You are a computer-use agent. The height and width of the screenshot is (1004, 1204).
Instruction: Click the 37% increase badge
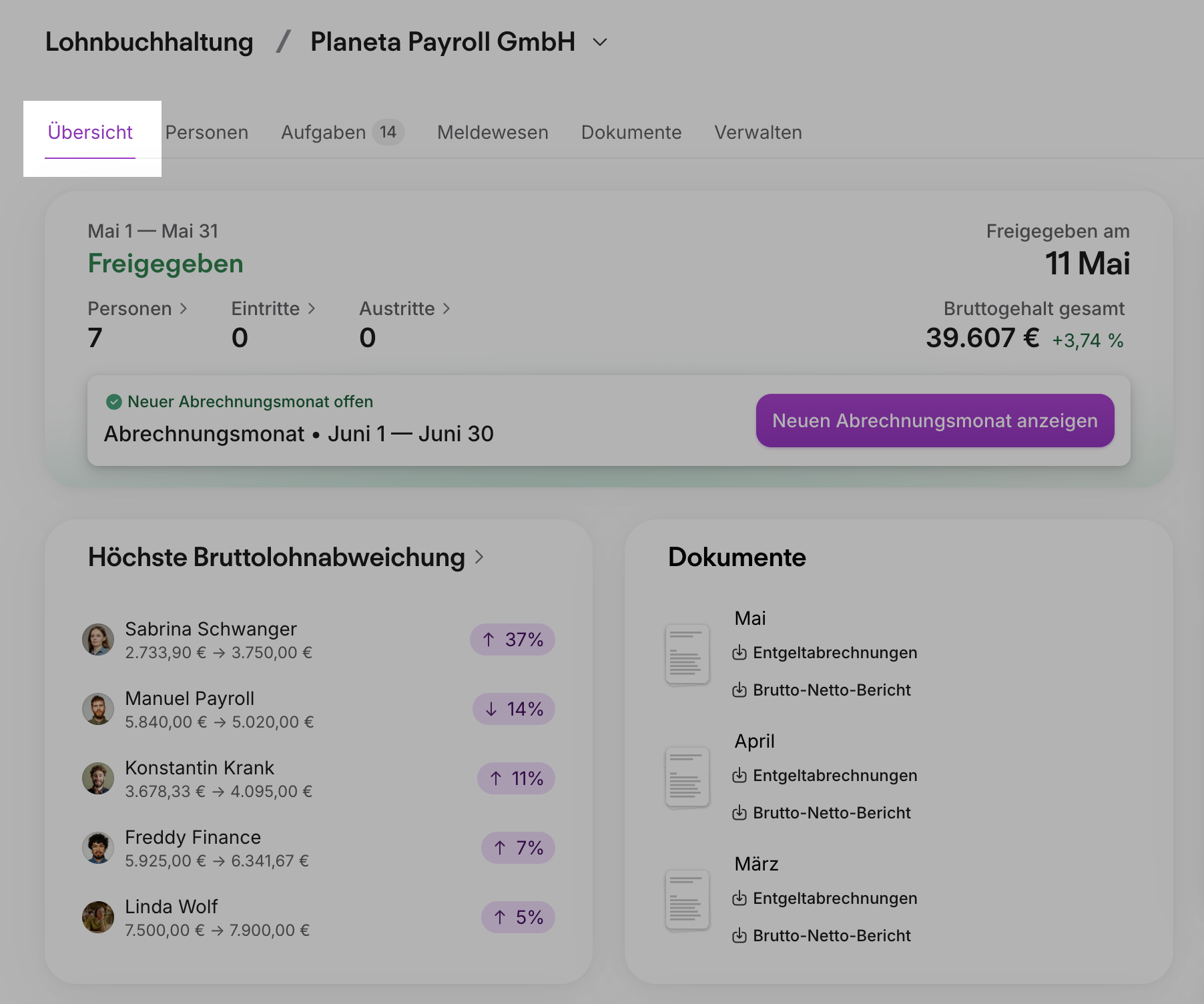(x=513, y=640)
